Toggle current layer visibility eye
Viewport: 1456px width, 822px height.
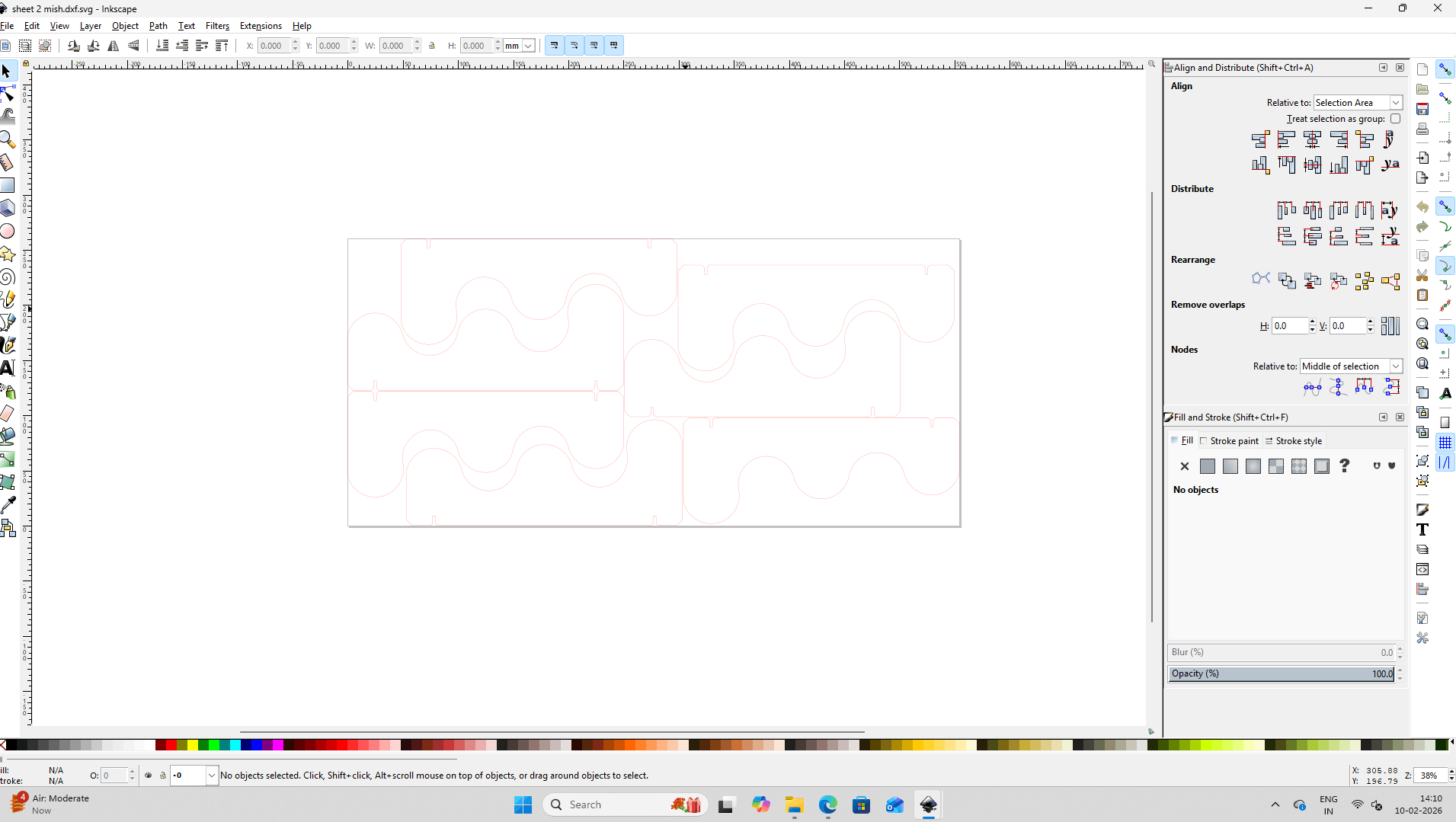(x=149, y=776)
